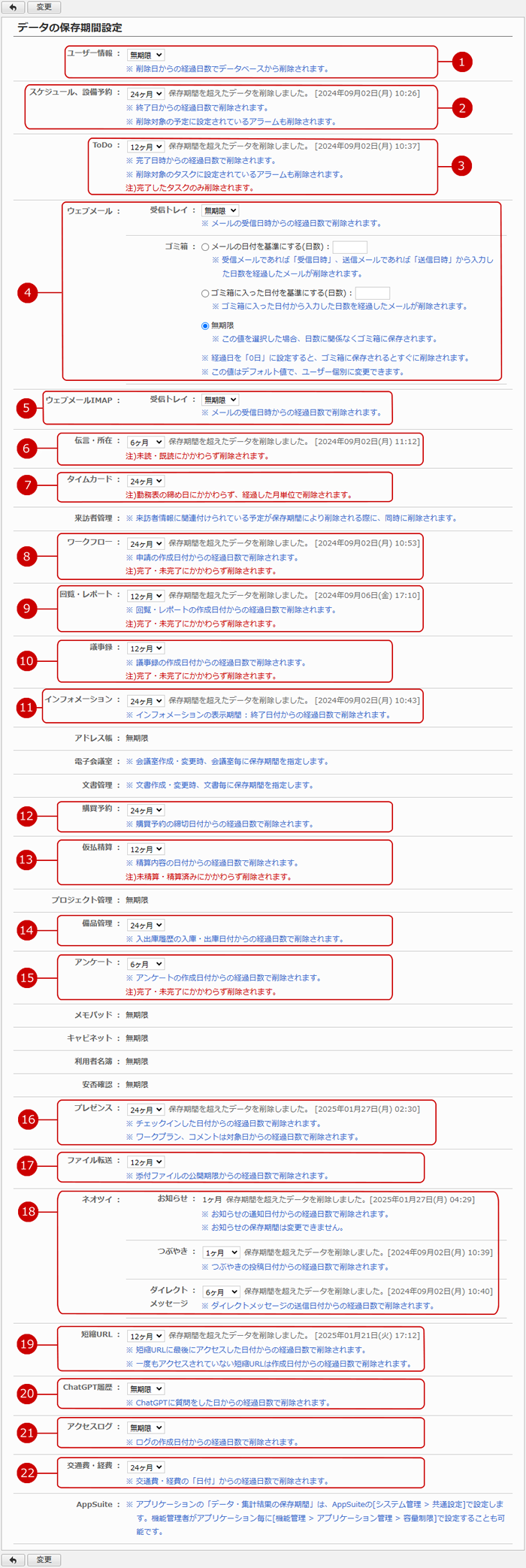This screenshot has width=526, height=1568.
Task: Open the アンケート retention dropdown
Action: (x=146, y=964)
